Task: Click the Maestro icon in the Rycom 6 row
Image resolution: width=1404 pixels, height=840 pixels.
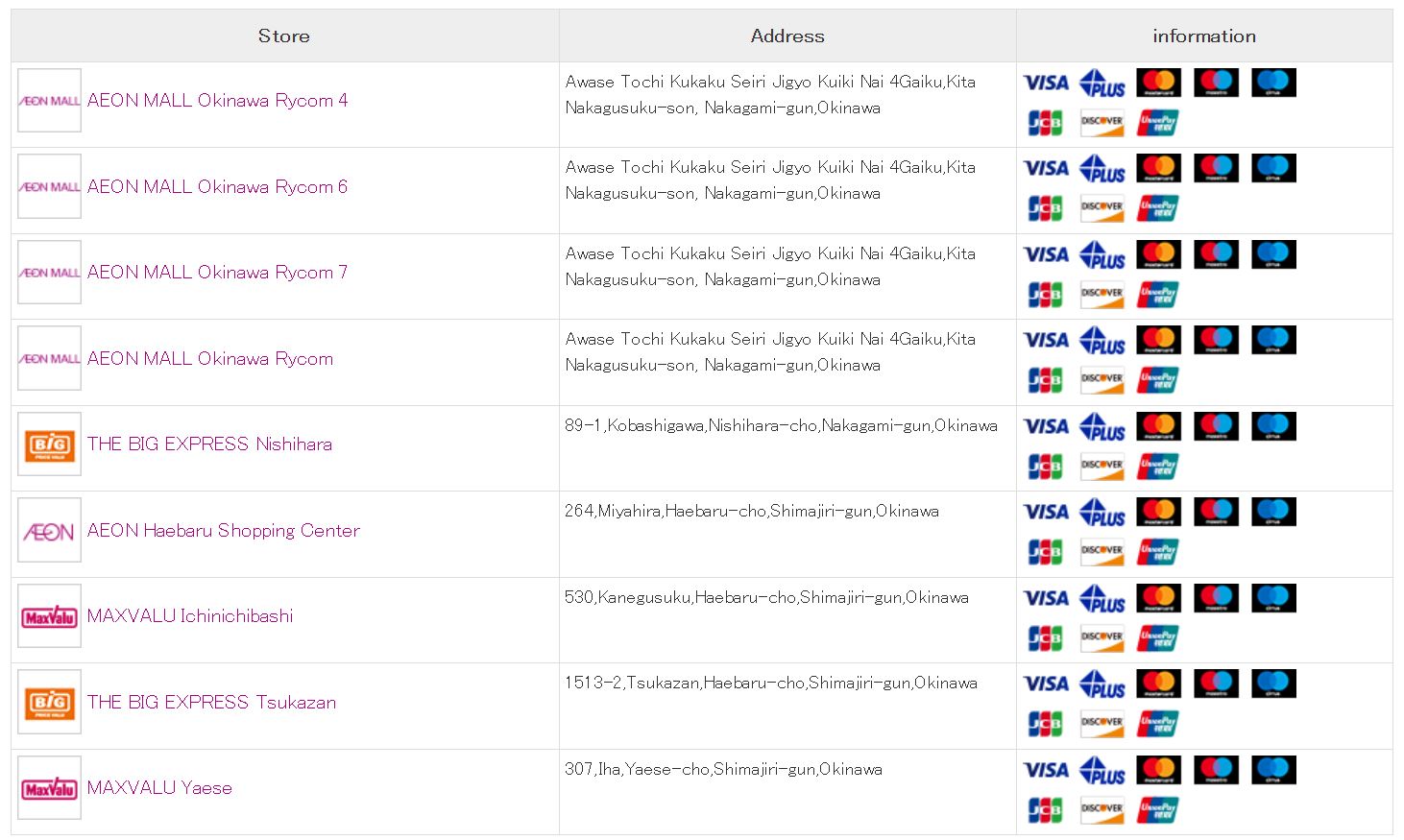Action: tap(1217, 169)
